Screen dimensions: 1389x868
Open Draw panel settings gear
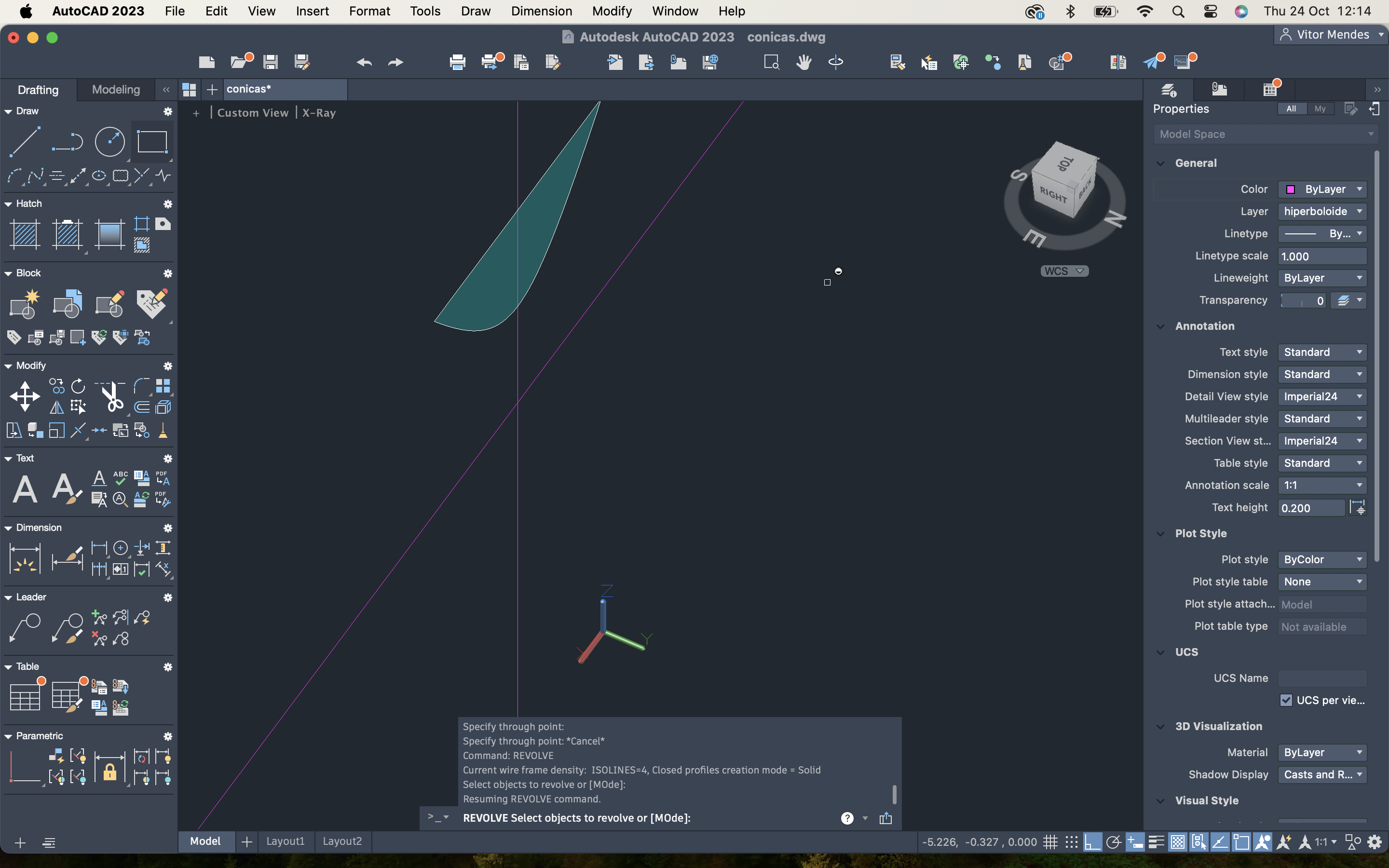point(168,111)
